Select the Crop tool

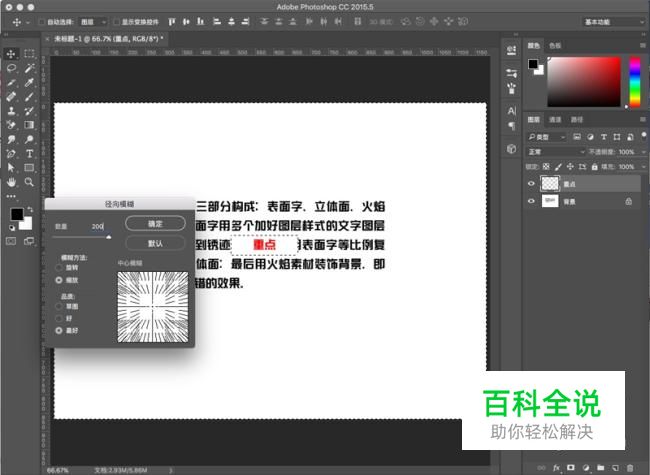click(11, 82)
